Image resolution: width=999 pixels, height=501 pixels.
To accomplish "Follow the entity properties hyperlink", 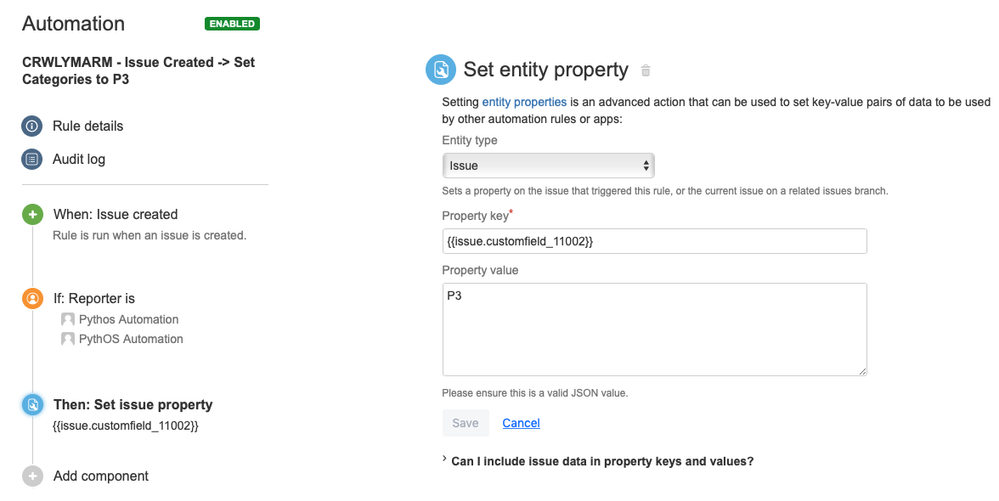I will [x=524, y=102].
